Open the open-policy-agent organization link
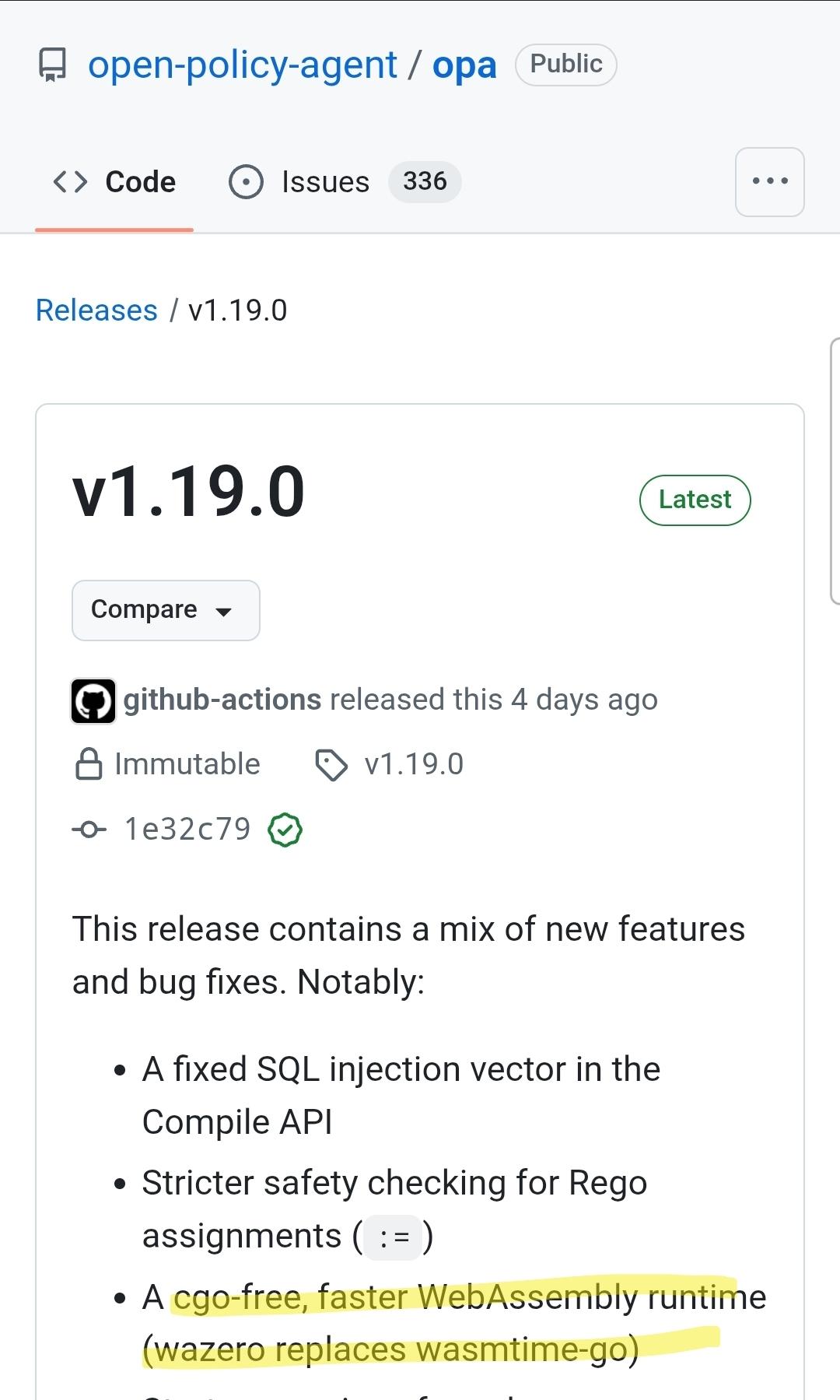 click(x=243, y=65)
